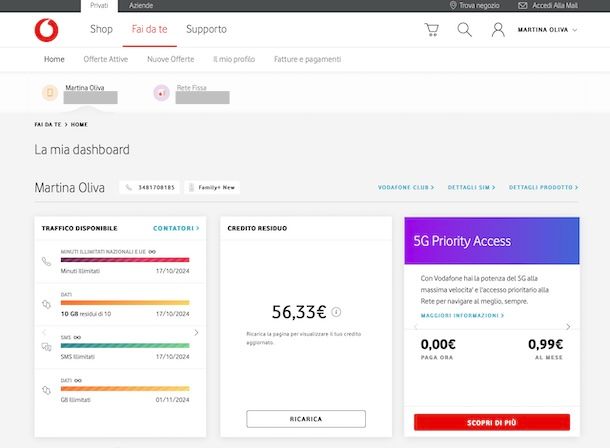Viewport: 610px width, 448px height.
Task: Click the La mia dashboard heading
Action: click(82, 150)
